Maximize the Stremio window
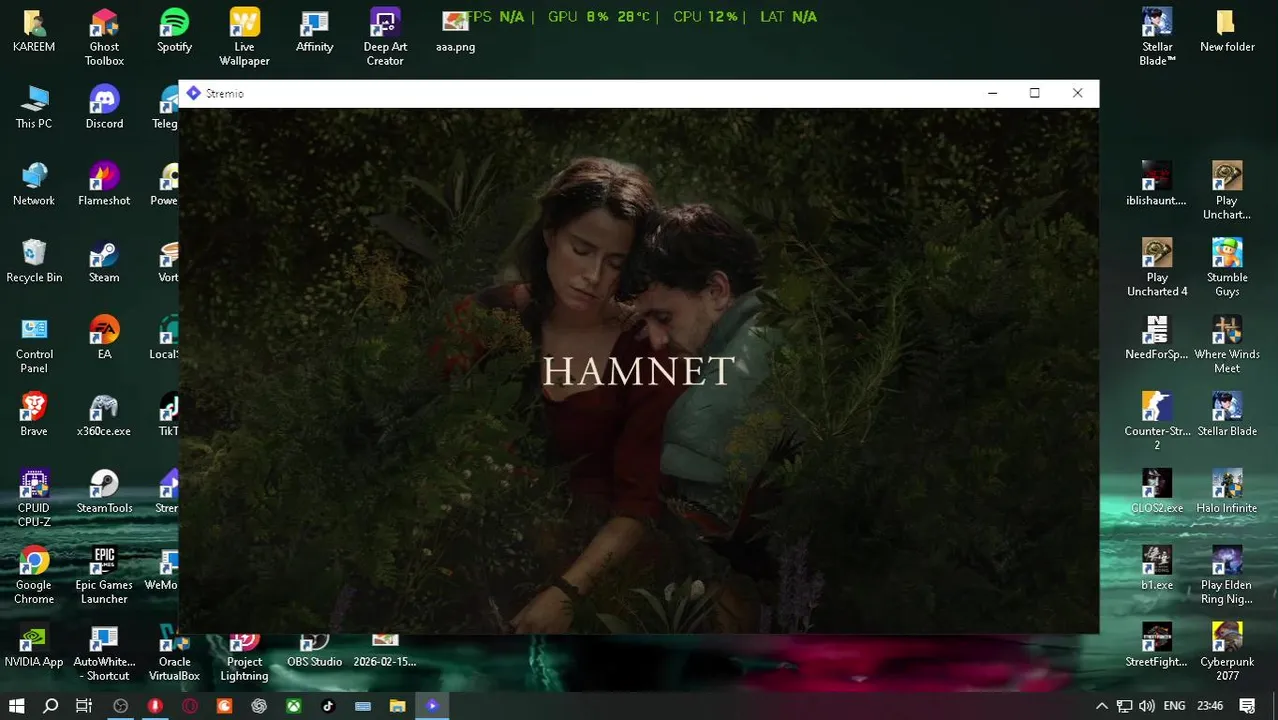Viewport: 1278px width, 720px height. [x=1034, y=93]
